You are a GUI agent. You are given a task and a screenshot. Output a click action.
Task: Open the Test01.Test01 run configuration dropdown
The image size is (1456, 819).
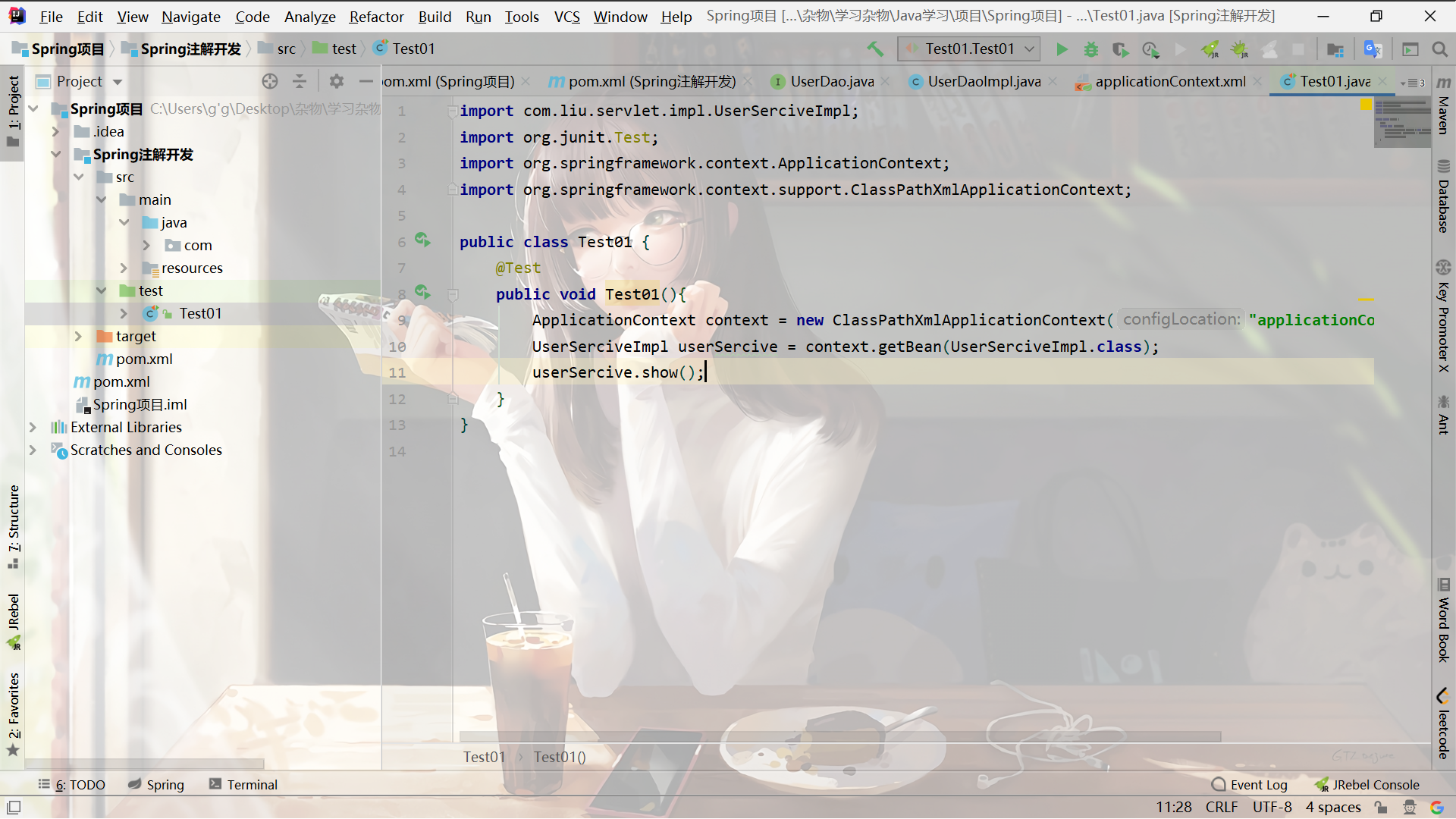tap(968, 49)
